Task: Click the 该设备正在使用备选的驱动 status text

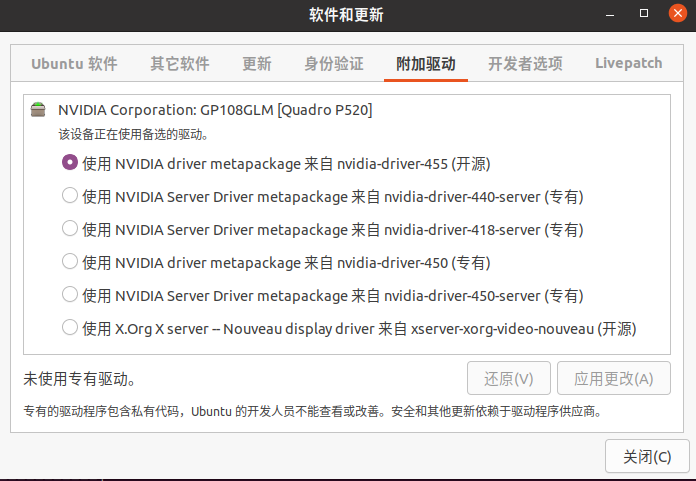Action: 133,134
